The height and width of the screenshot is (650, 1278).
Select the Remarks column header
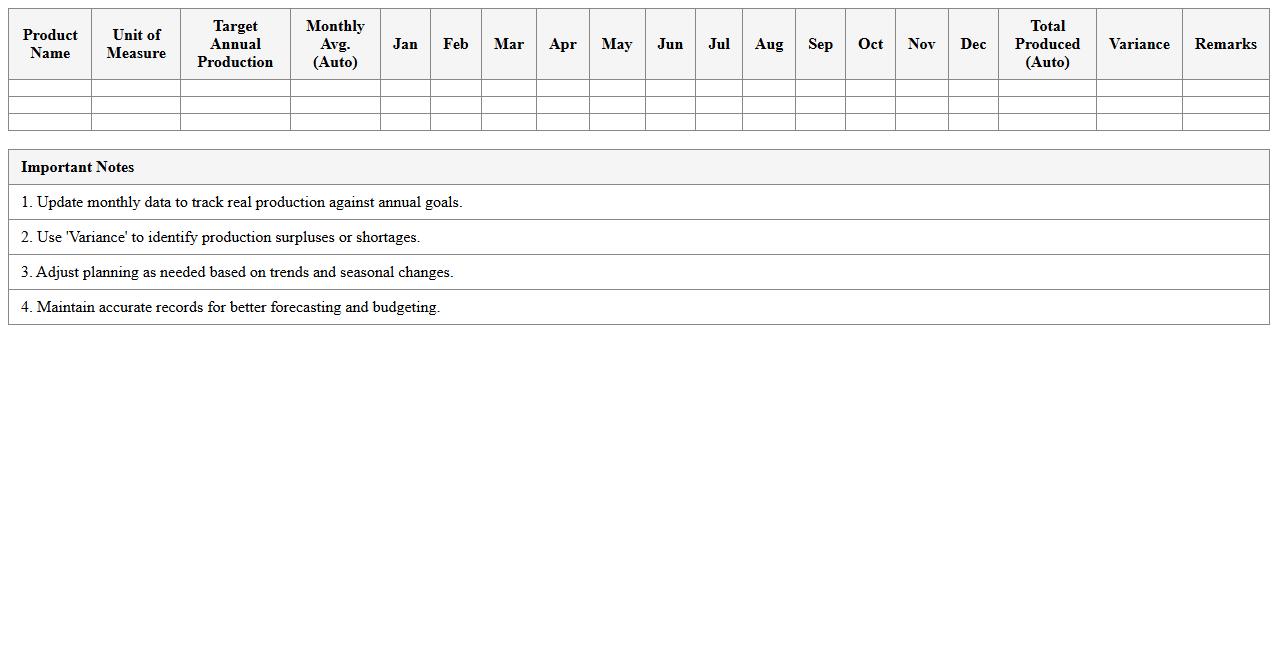[x=1225, y=44]
